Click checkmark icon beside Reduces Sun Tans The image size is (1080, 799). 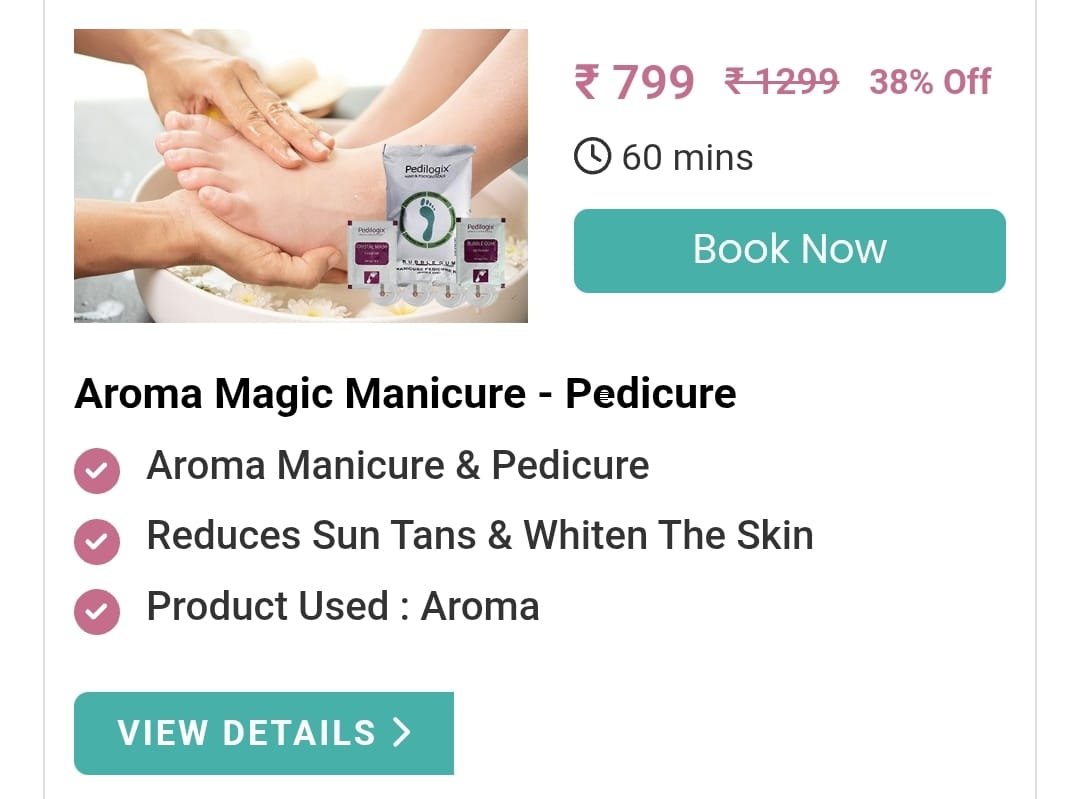point(97,541)
